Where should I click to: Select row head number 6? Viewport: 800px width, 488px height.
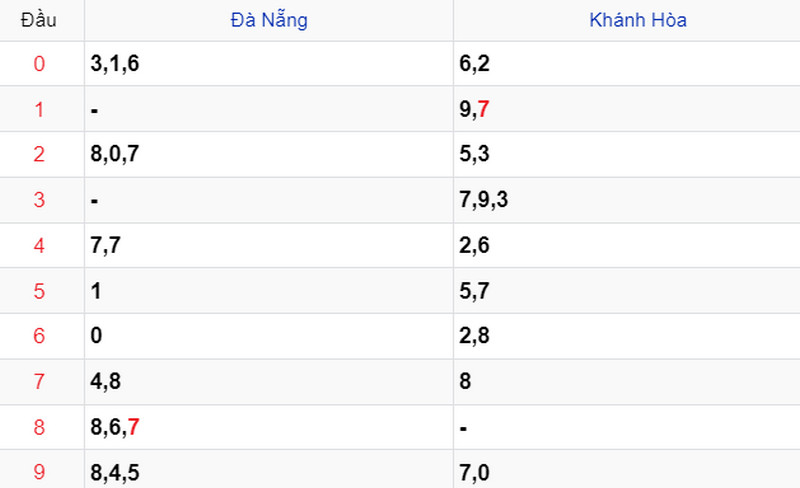pyautogui.click(x=39, y=336)
